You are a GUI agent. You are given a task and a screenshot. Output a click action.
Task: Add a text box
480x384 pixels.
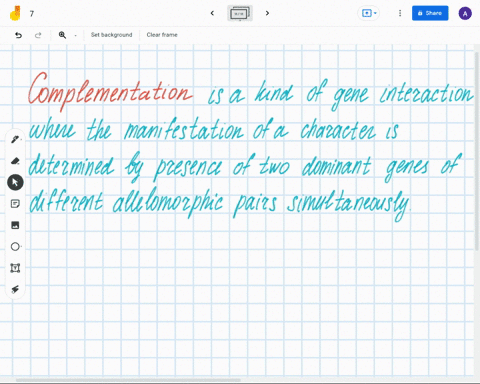[x=15, y=268]
